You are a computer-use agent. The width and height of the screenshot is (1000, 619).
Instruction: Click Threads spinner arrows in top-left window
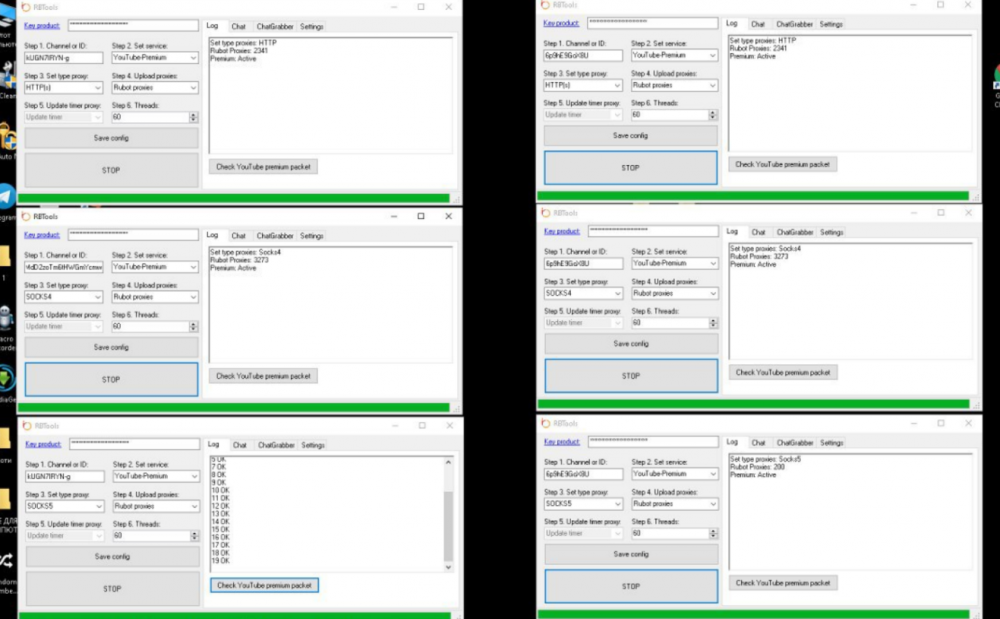coord(193,117)
